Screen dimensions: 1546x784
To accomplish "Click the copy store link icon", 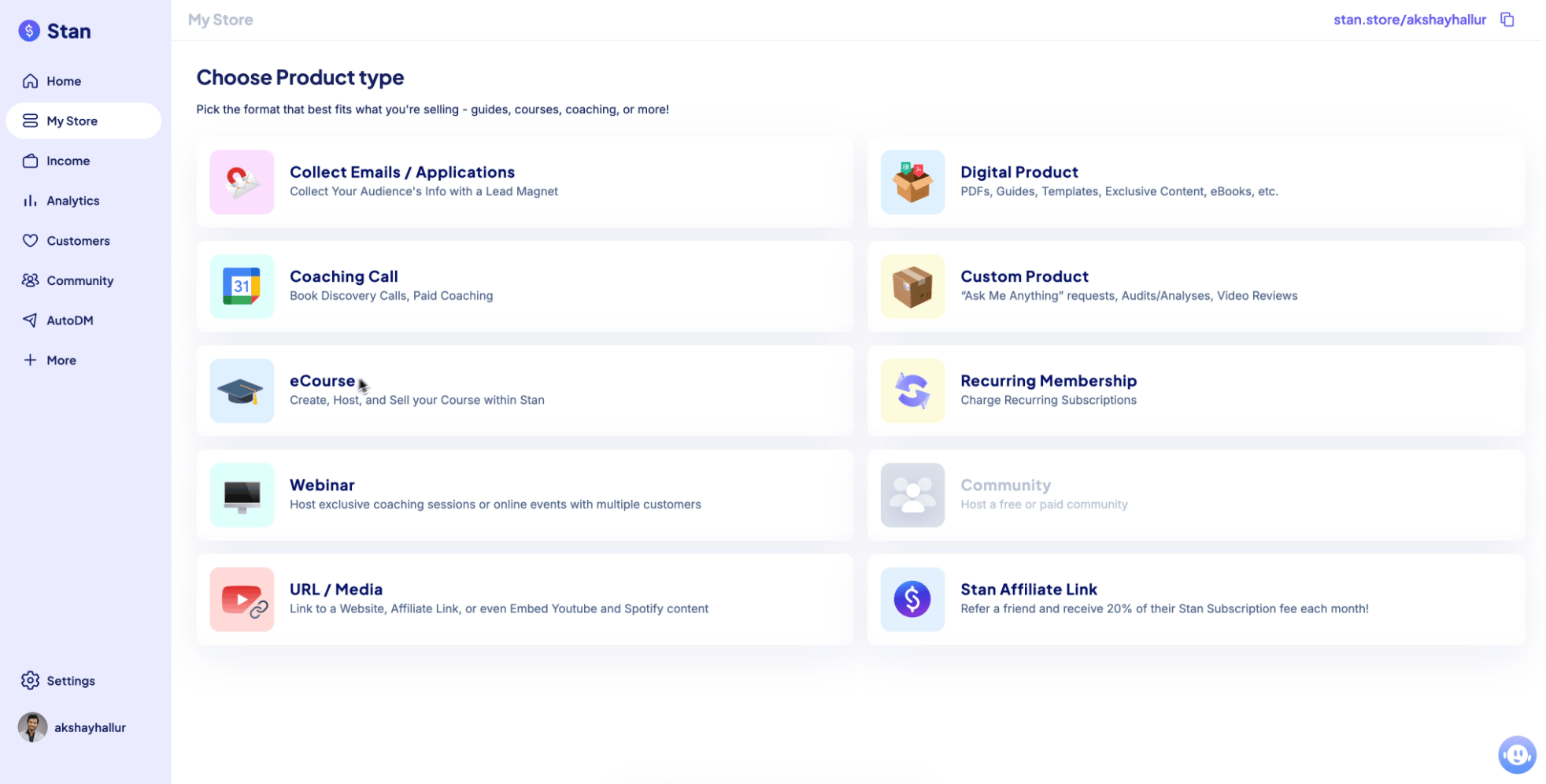I will pyautogui.click(x=1507, y=20).
